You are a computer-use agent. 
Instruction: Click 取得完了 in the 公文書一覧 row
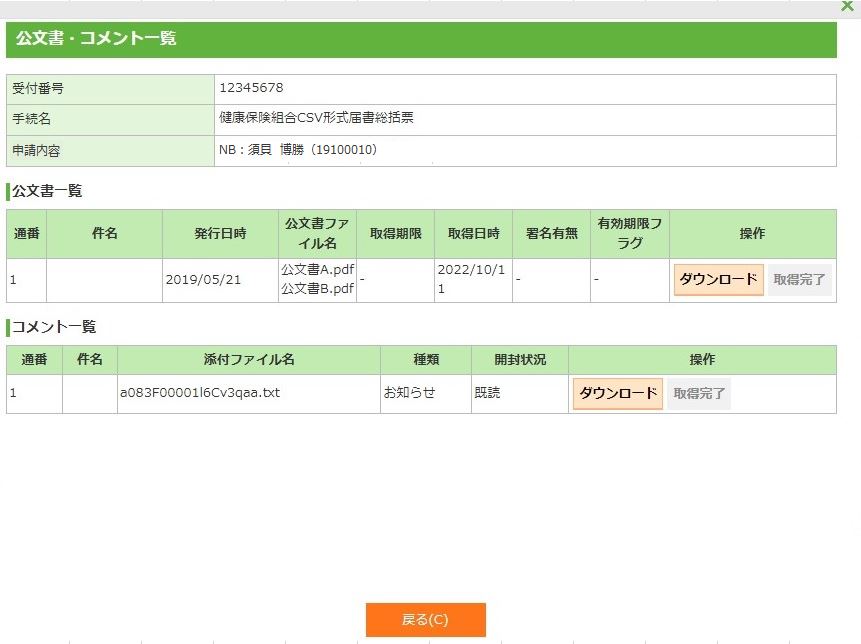[x=799, y=280]
